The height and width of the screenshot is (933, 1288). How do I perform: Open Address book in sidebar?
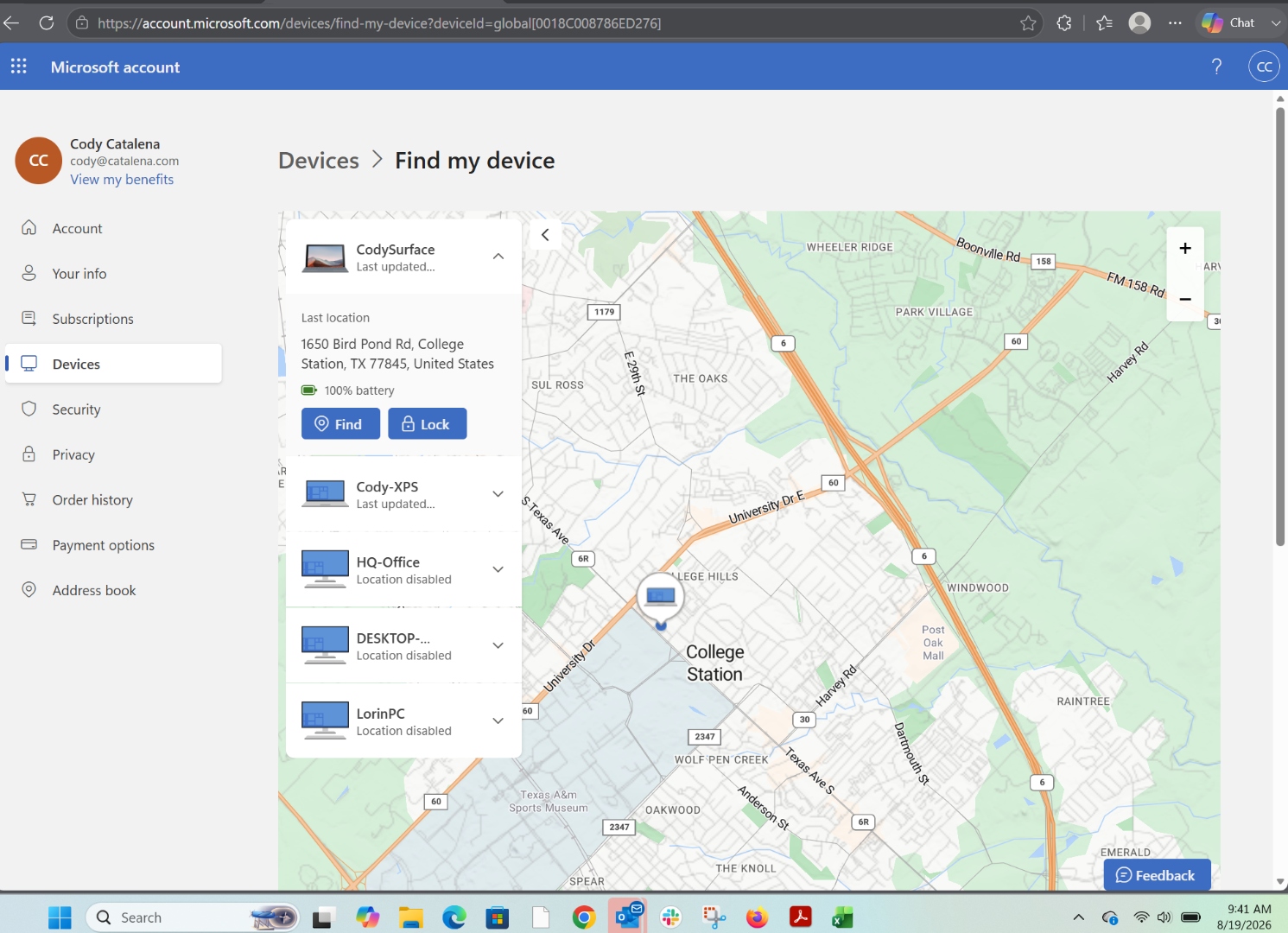(x=113, y=590)
